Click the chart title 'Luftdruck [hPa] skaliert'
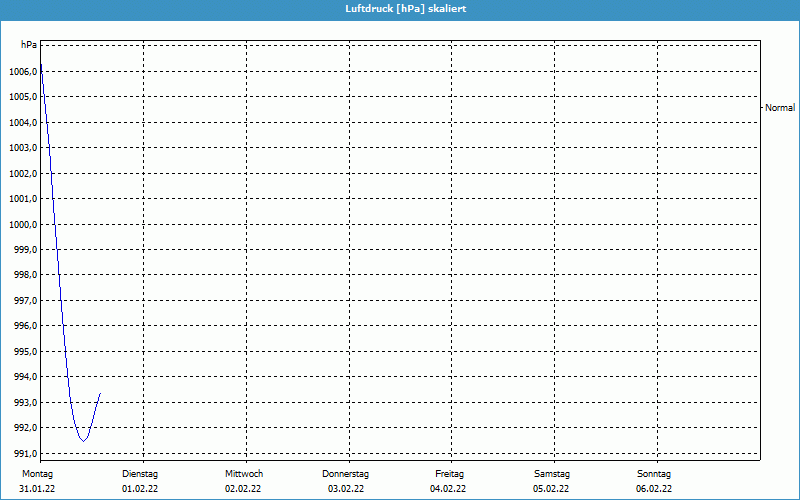Image resolution: width=800 pixels, height=500 pixels. 399,8
